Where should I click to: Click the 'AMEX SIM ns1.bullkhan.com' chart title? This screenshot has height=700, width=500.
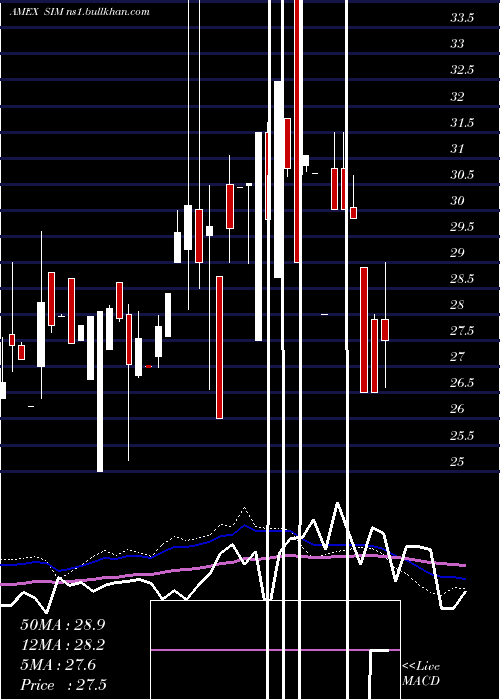pyautogui.click(x=79, y=11)
